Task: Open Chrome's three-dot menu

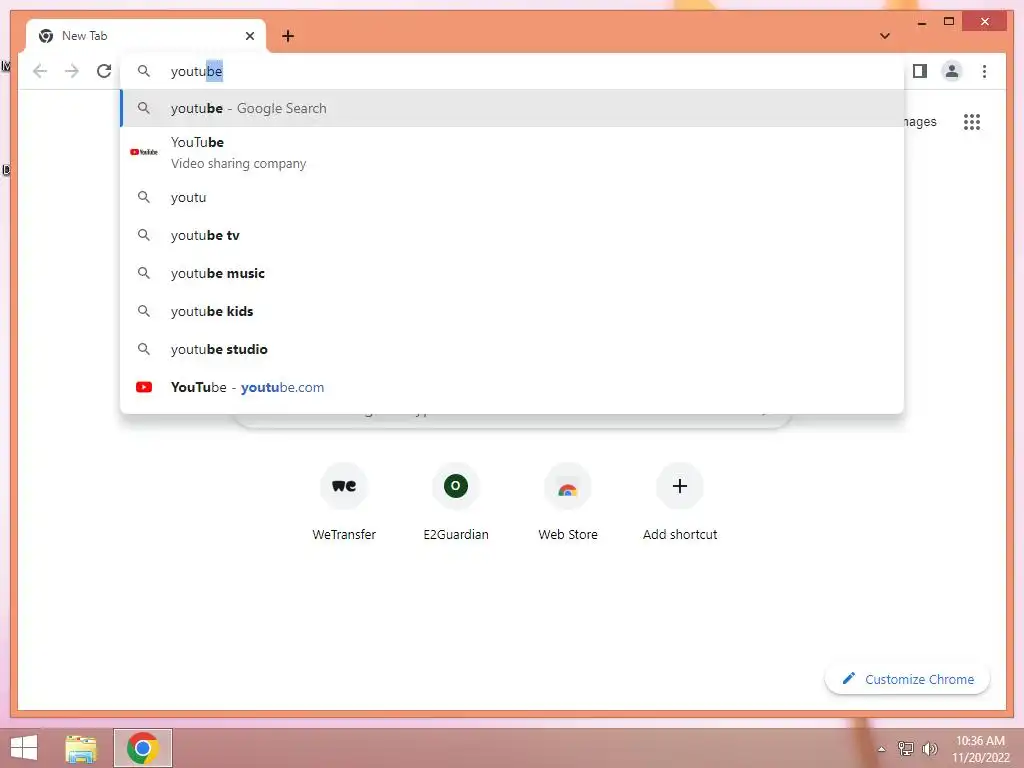Action: click(x=984, y=71)
